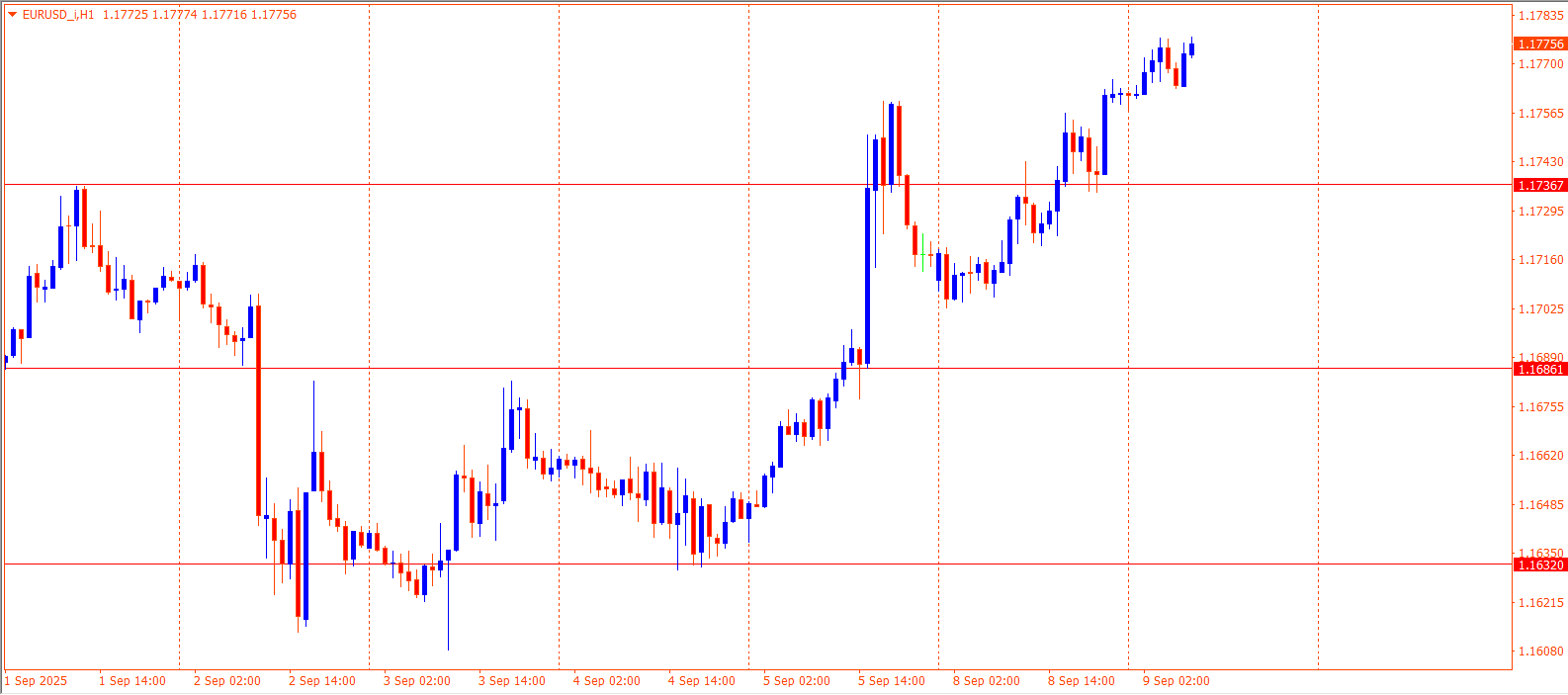Screen dimensions: 1568x695
Task: Click the 1.17835 price scale value
Action: tap(1540, 16)
